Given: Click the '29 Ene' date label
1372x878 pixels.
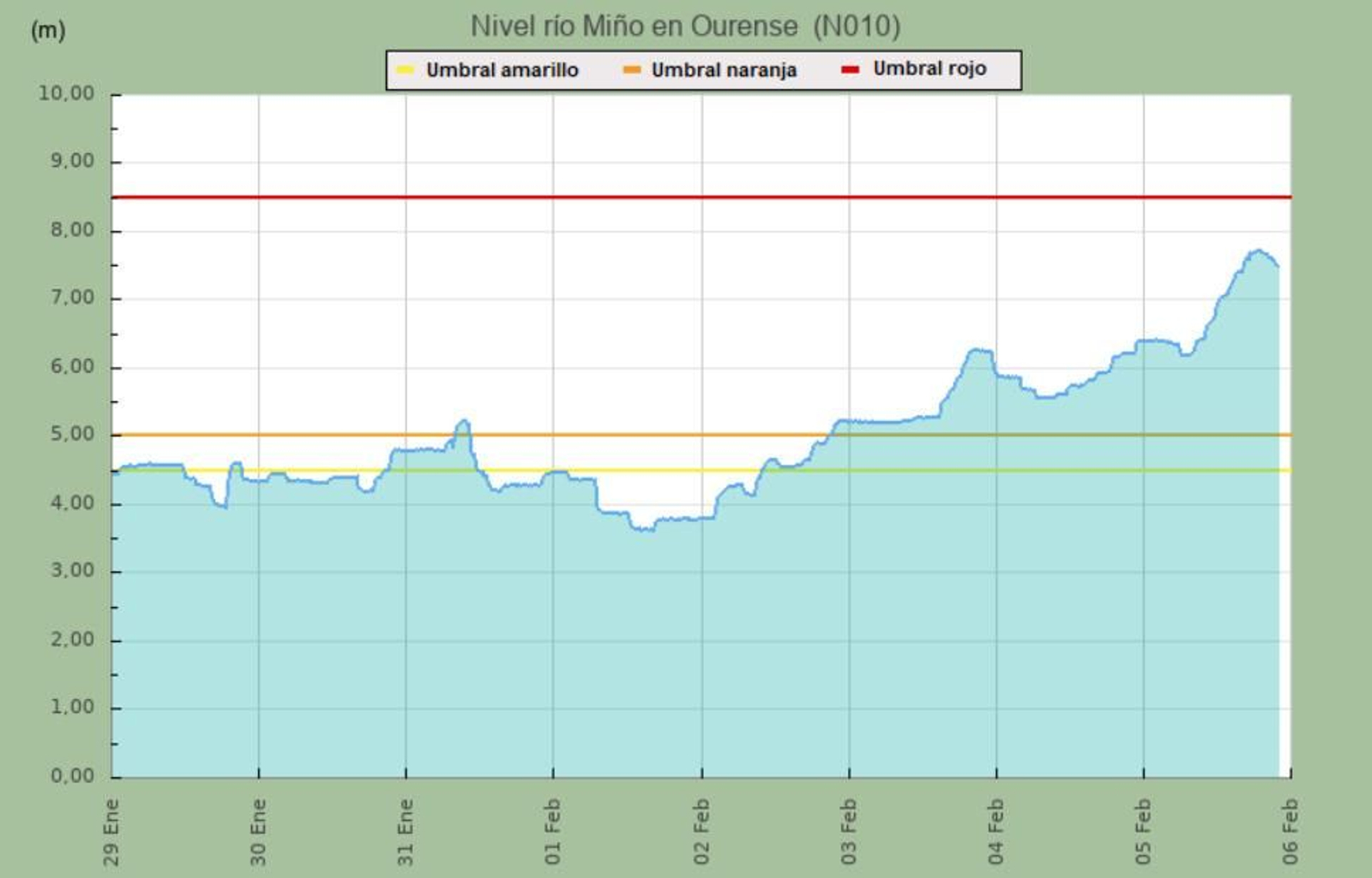Looking at the screenshot, I should point(111,831).
